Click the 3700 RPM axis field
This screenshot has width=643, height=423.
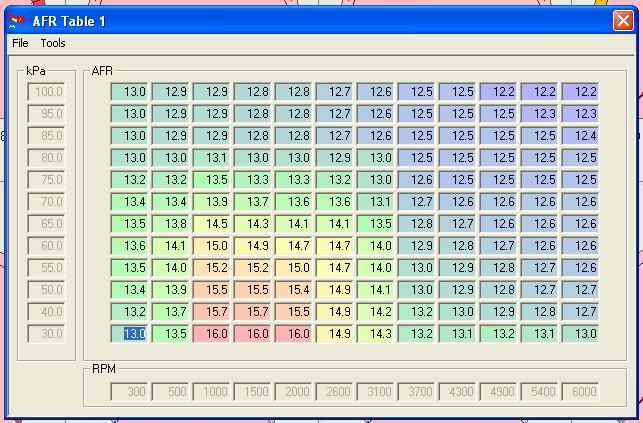(x=416, y=392)
